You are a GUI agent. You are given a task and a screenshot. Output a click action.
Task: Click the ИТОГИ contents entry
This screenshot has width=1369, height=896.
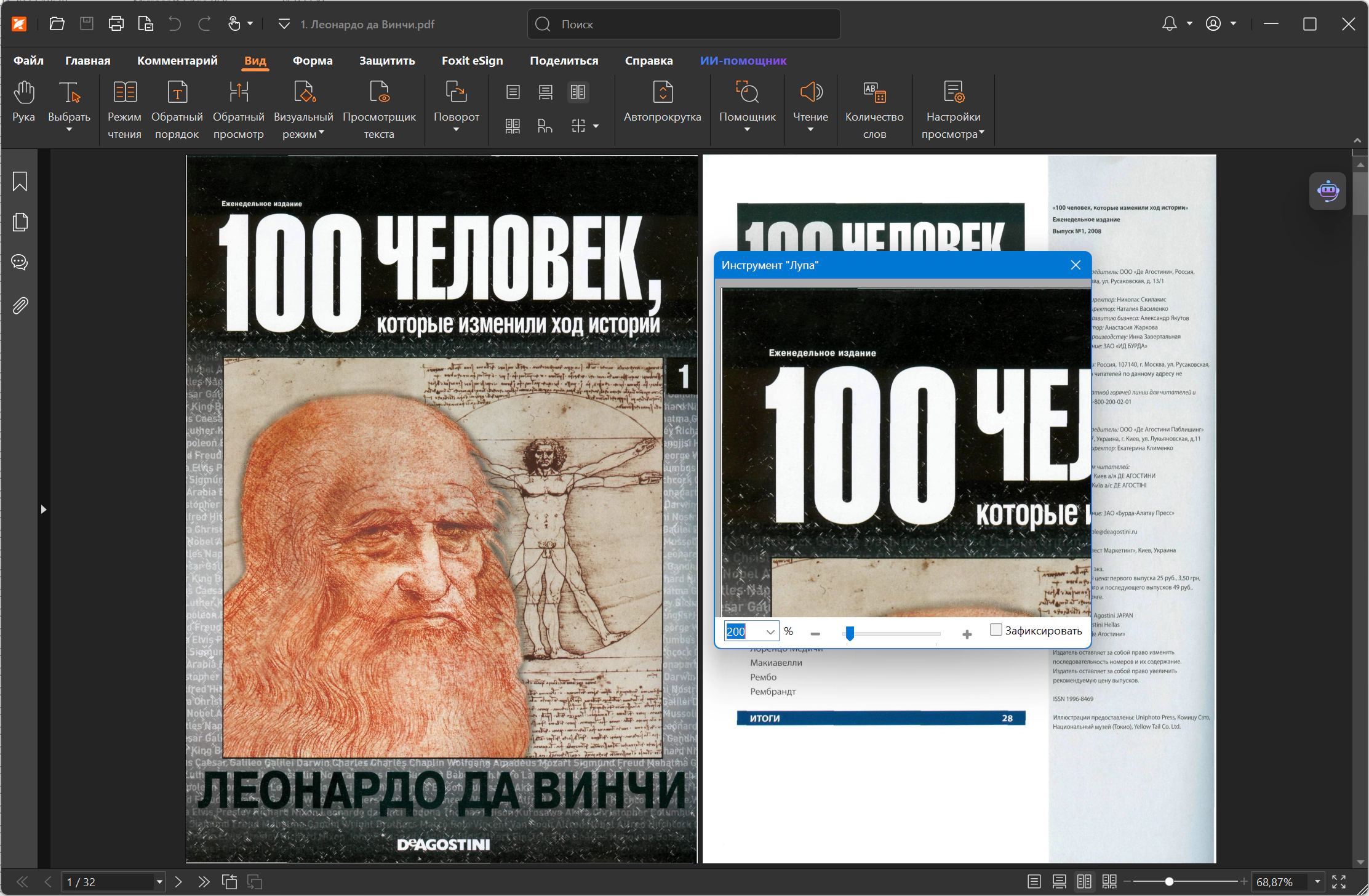[x=881, y=718]
